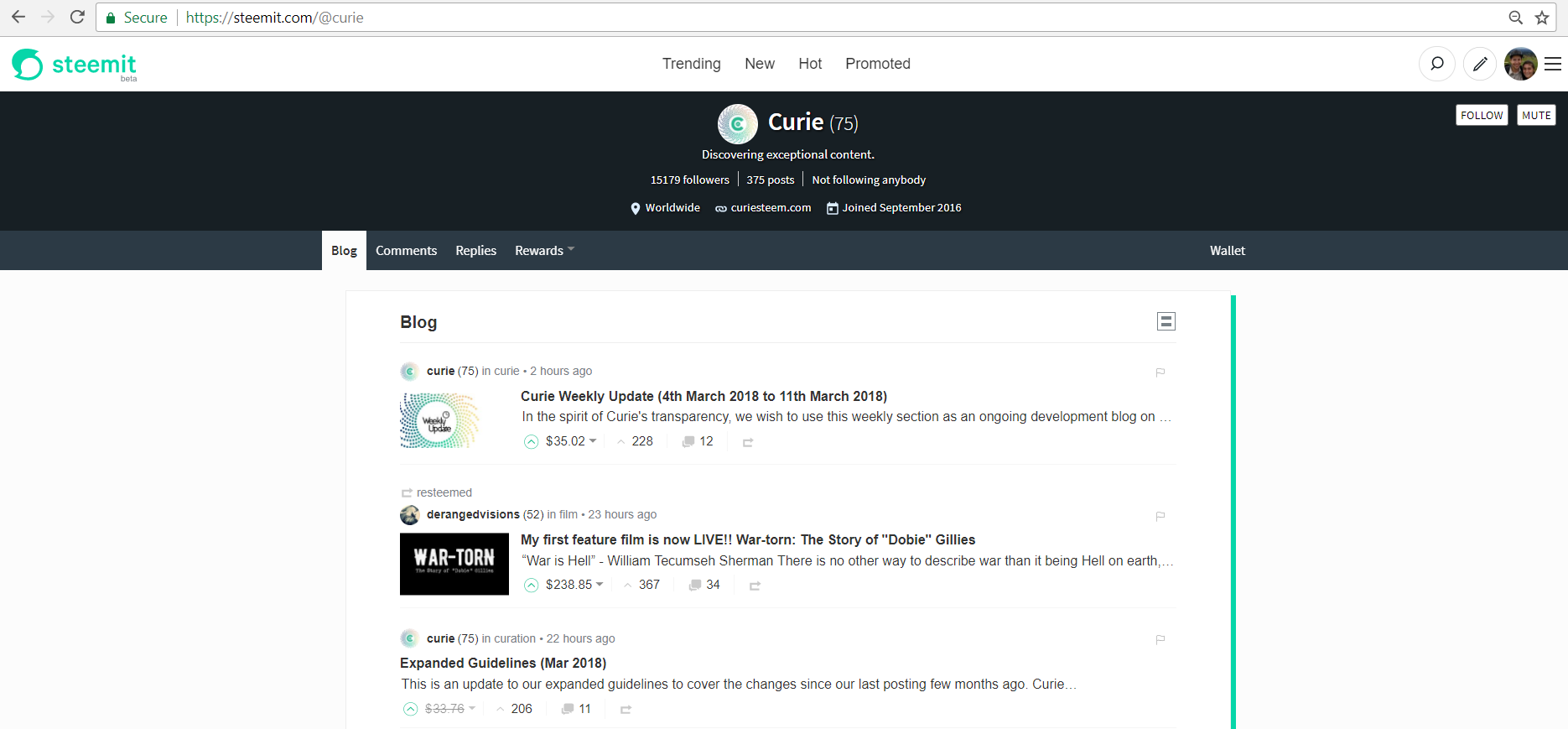Click derangedvisions author name

coord(473,514)
